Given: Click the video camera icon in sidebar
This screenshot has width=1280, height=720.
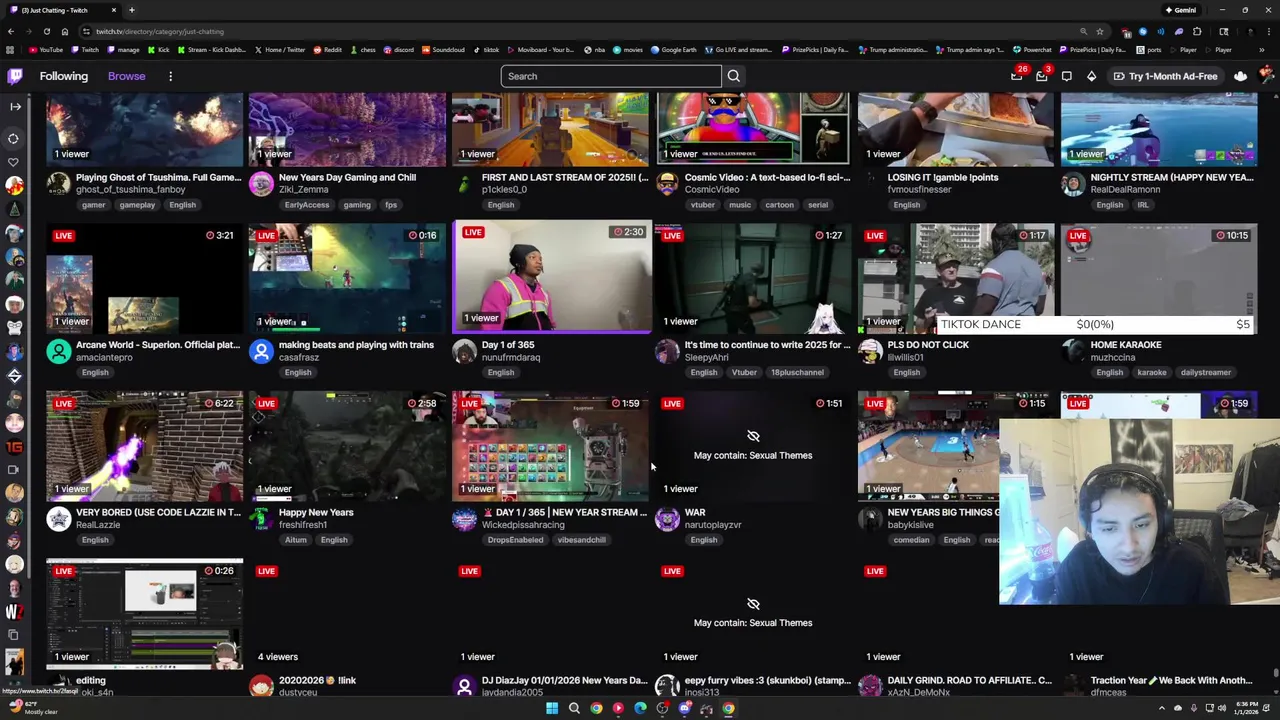Looking at the screenshot, I should (15, 470).
